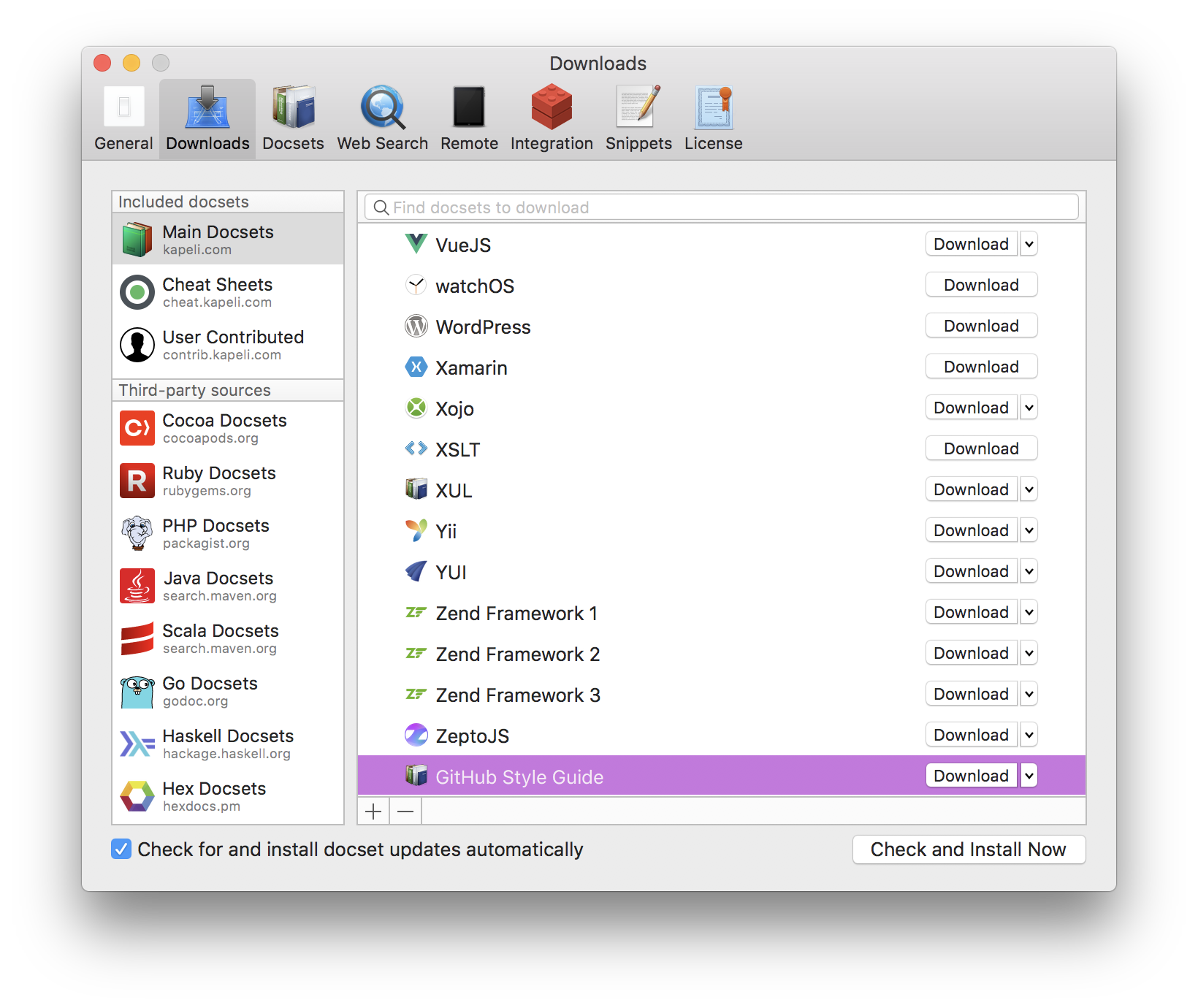Select the Hex Docsets icon
This screenshot has height=1008, width=1198.
[x=137, y=796]
